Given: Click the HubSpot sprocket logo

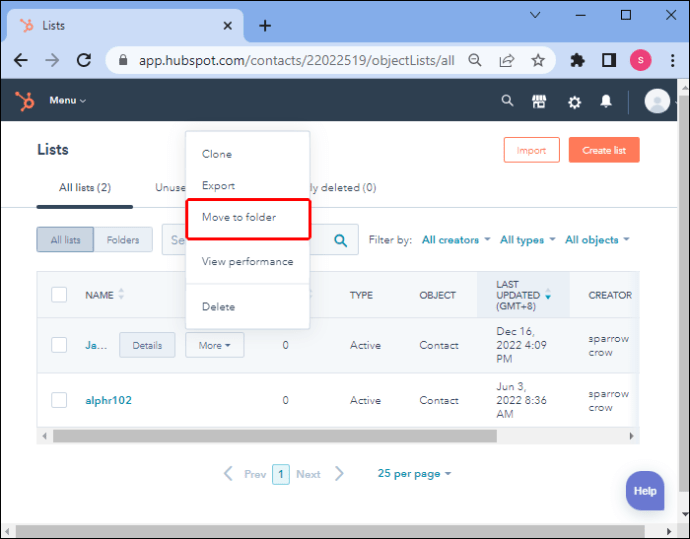Looking at the screenshot, I should (25, 101).
